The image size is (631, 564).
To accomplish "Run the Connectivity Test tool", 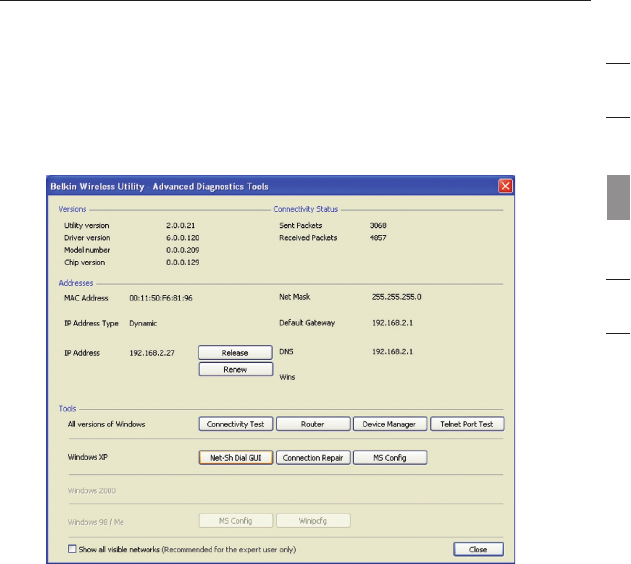I will [236, 424].
